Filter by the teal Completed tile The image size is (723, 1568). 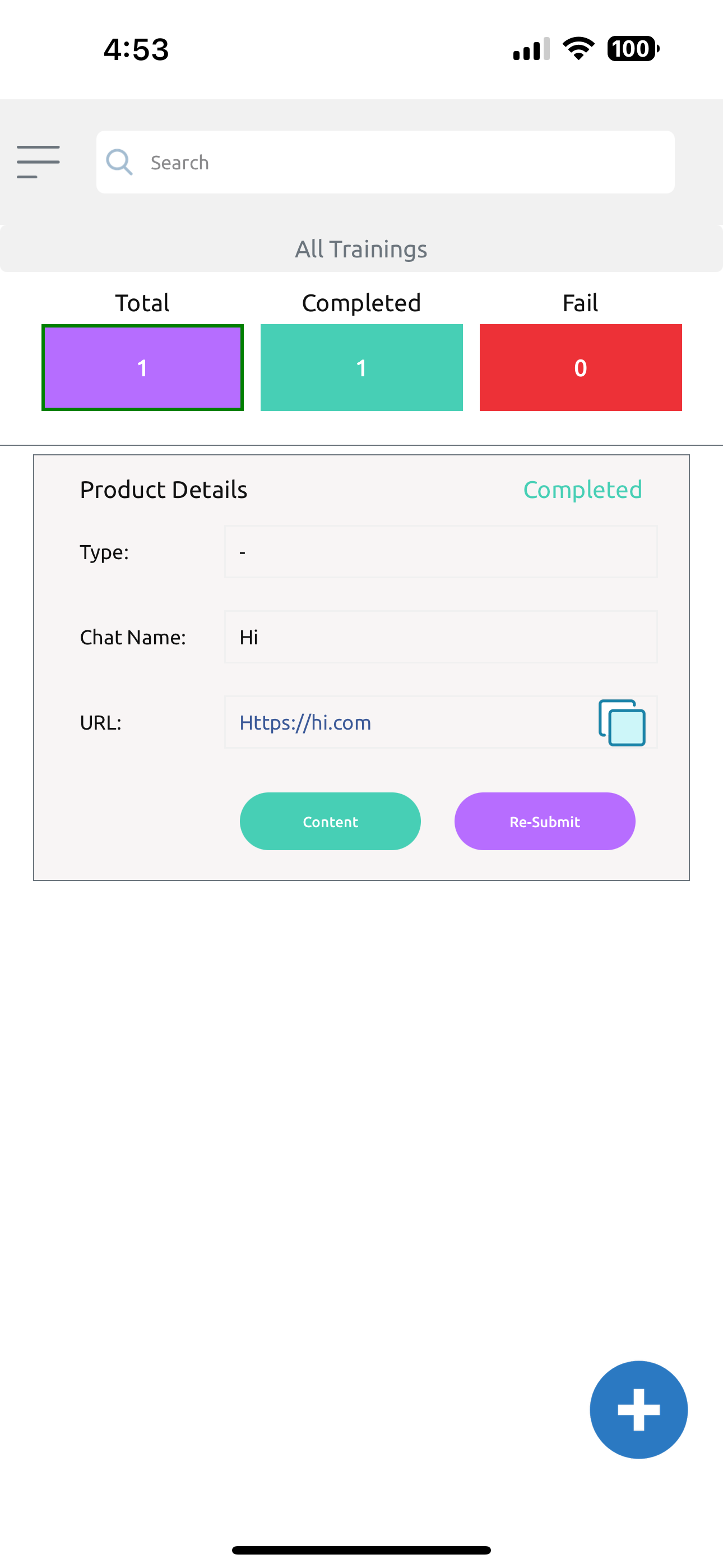pos(361,368)
